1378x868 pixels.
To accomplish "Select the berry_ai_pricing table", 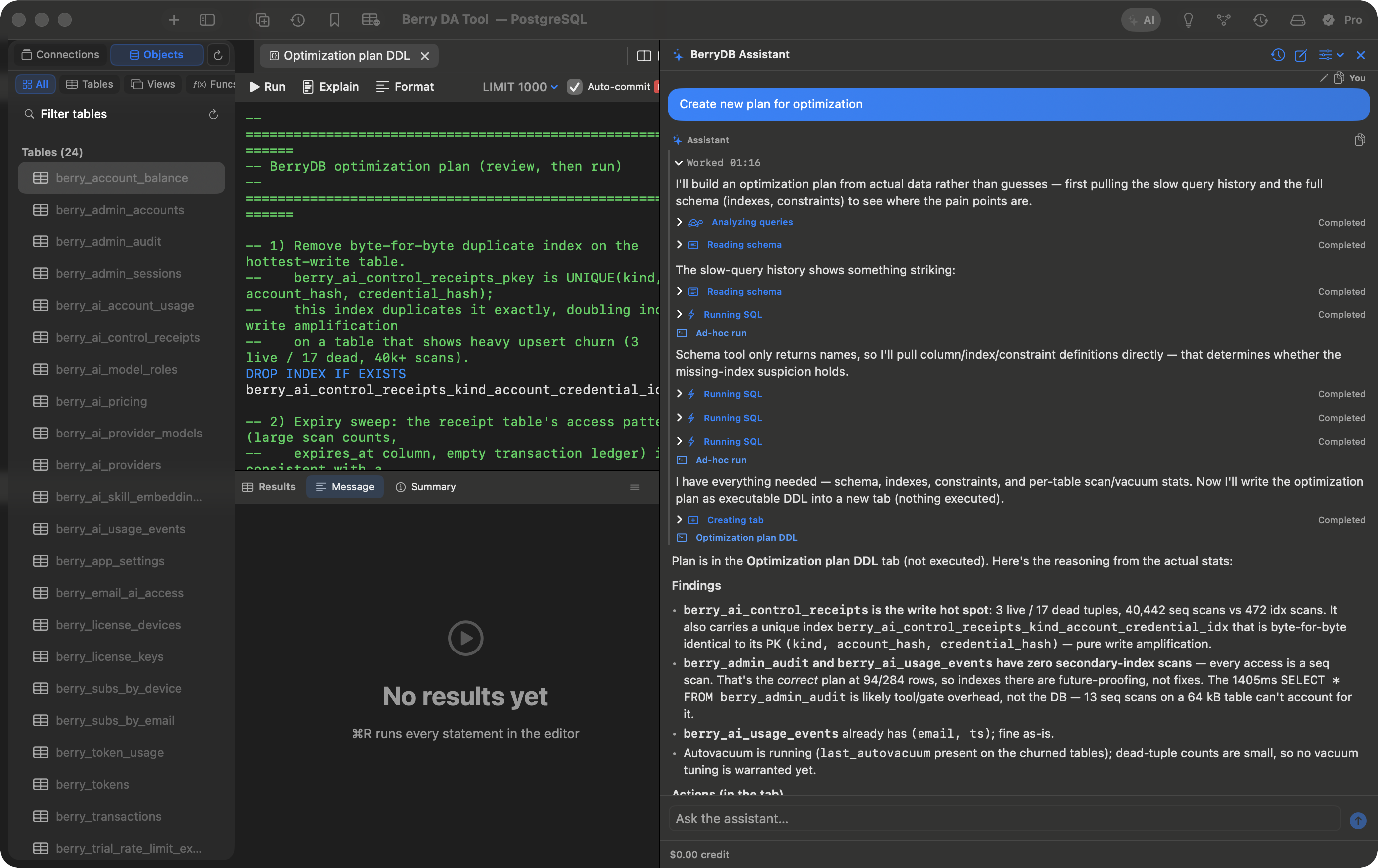I will [121, 401].
